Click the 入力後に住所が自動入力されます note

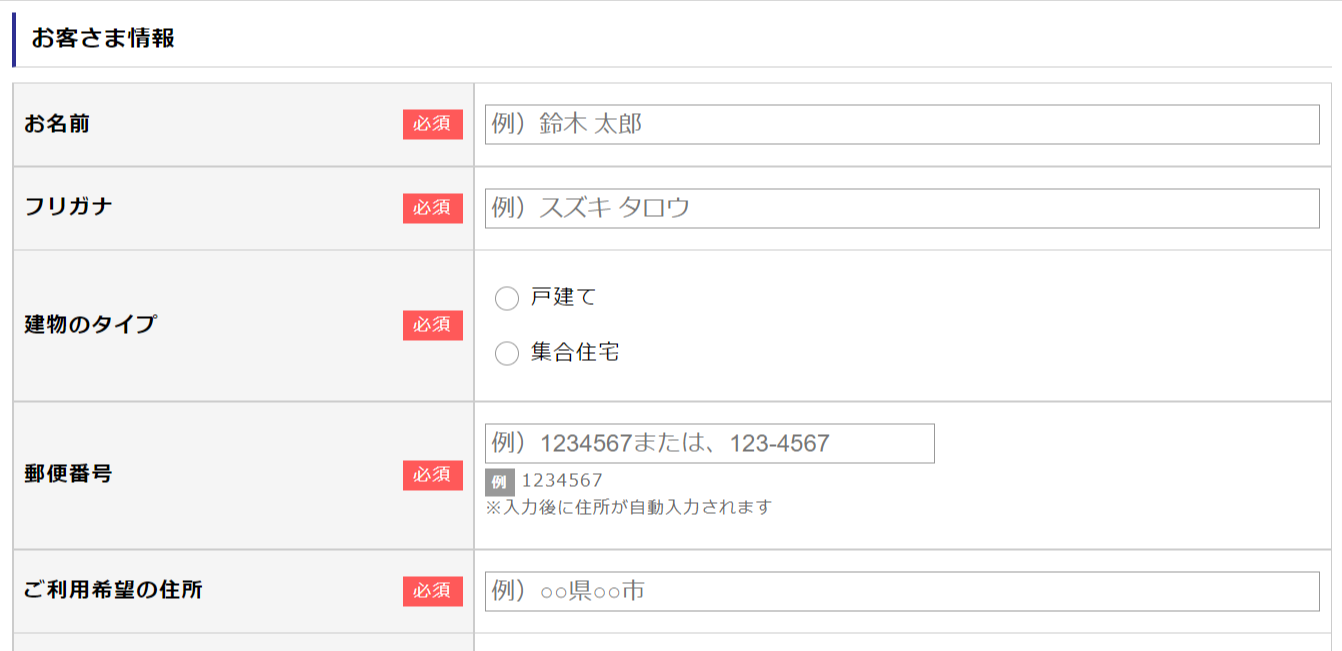(629, 507)
